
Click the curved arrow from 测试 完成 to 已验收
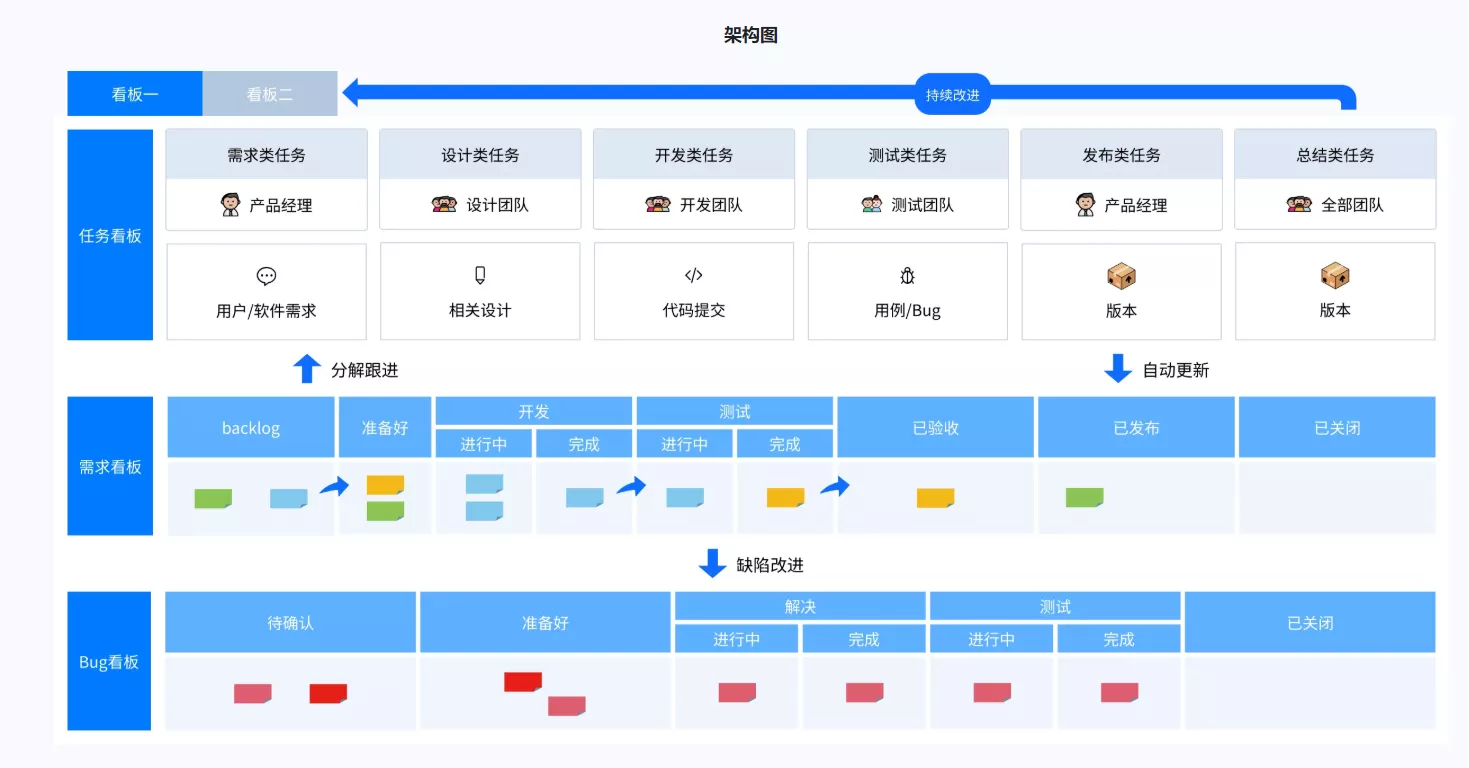pyautogui.click(x=835, y=487)
